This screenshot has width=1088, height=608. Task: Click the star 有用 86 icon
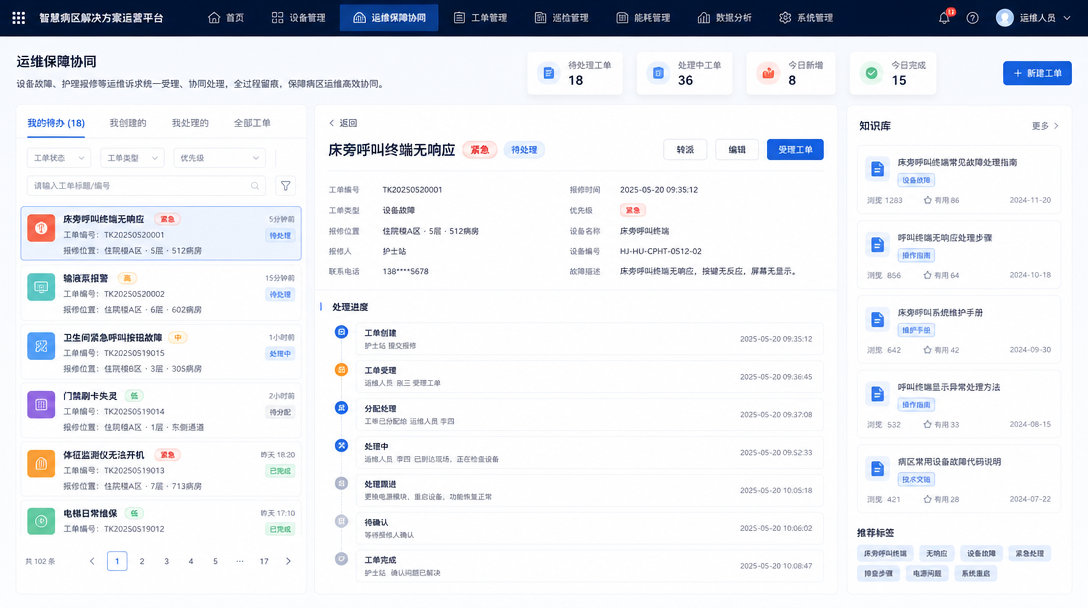928,200
